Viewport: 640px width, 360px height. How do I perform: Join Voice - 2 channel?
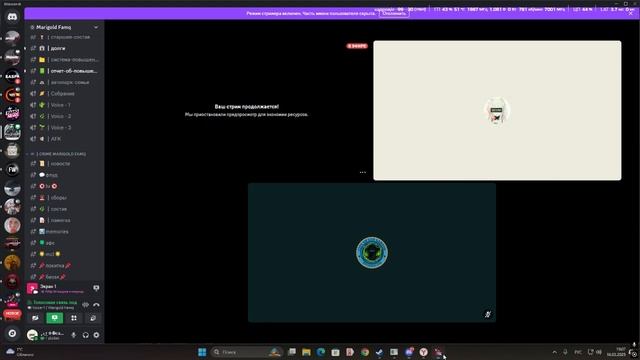click(64, 116)
